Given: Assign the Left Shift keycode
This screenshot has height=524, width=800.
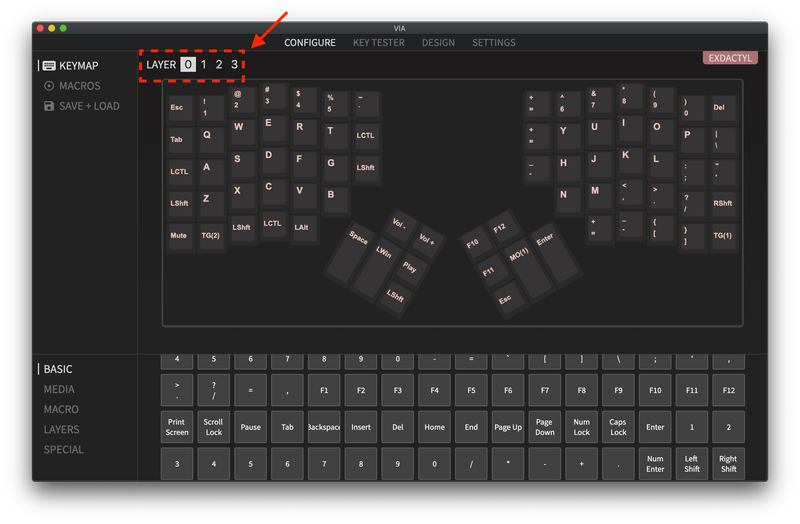Looking at the screenshot, I should [x=692, y=464].
